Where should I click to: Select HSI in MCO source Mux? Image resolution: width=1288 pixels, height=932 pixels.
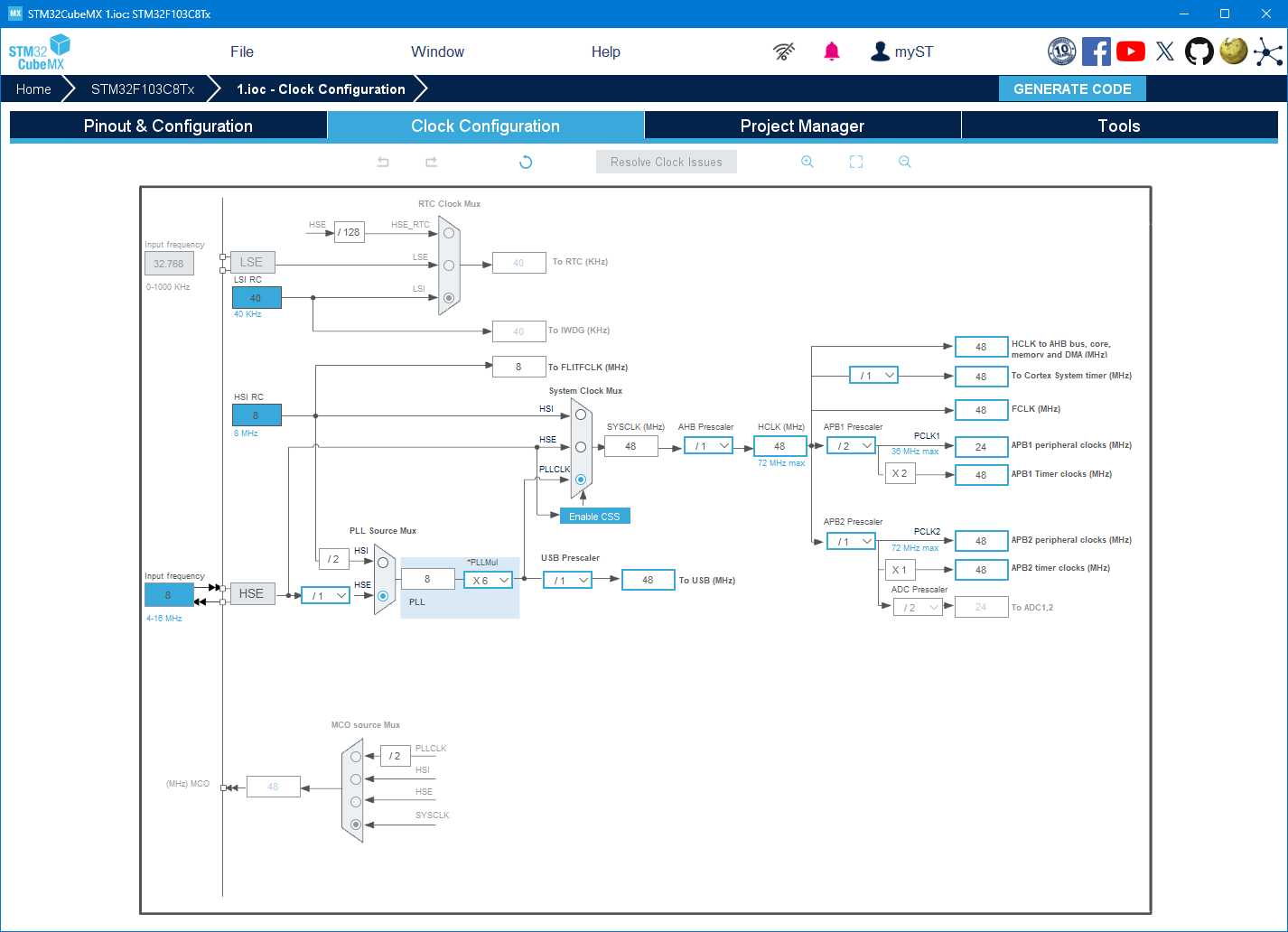(x=356, y=779)
